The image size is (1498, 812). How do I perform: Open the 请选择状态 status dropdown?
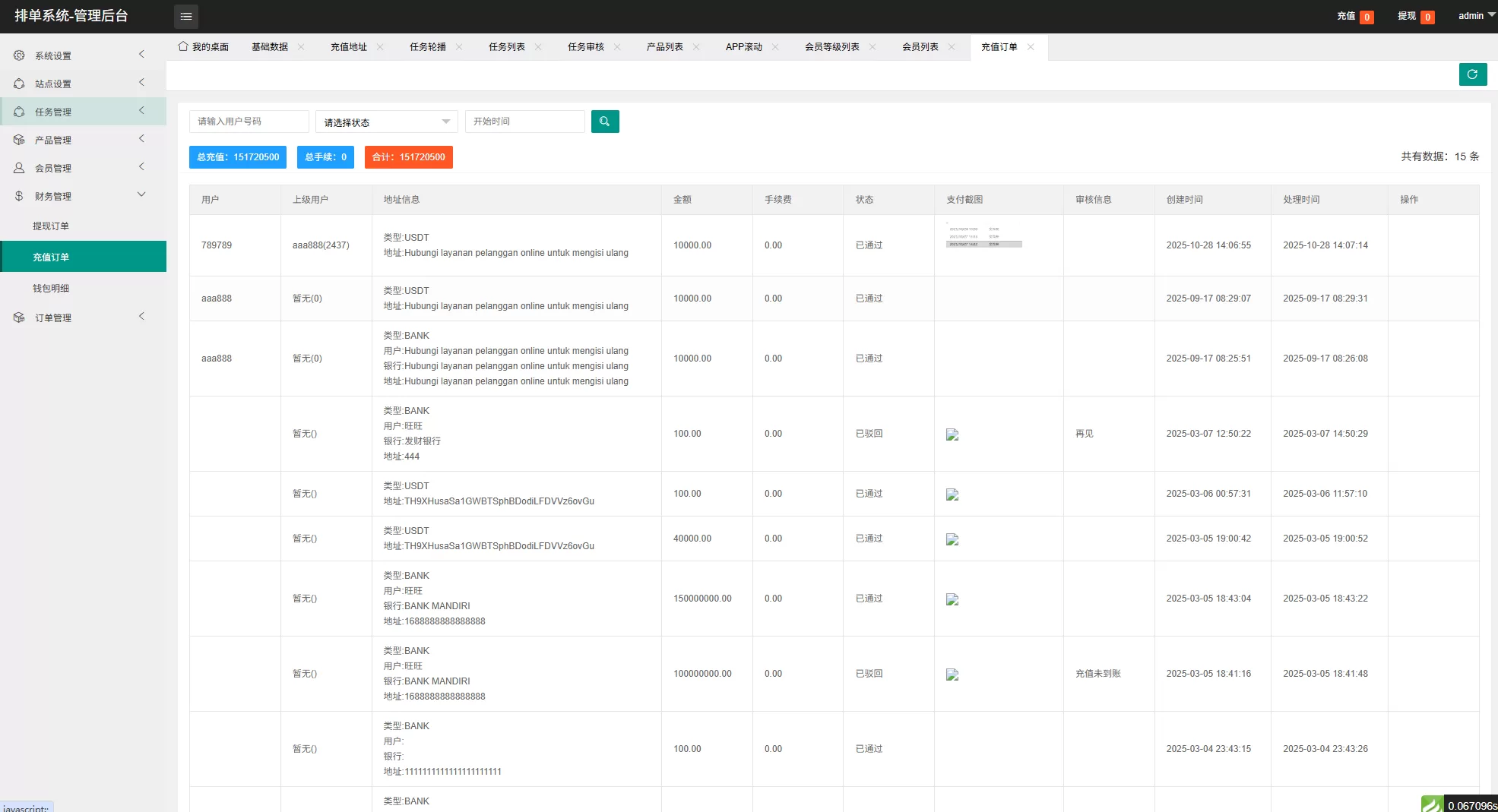pos(386,122)
